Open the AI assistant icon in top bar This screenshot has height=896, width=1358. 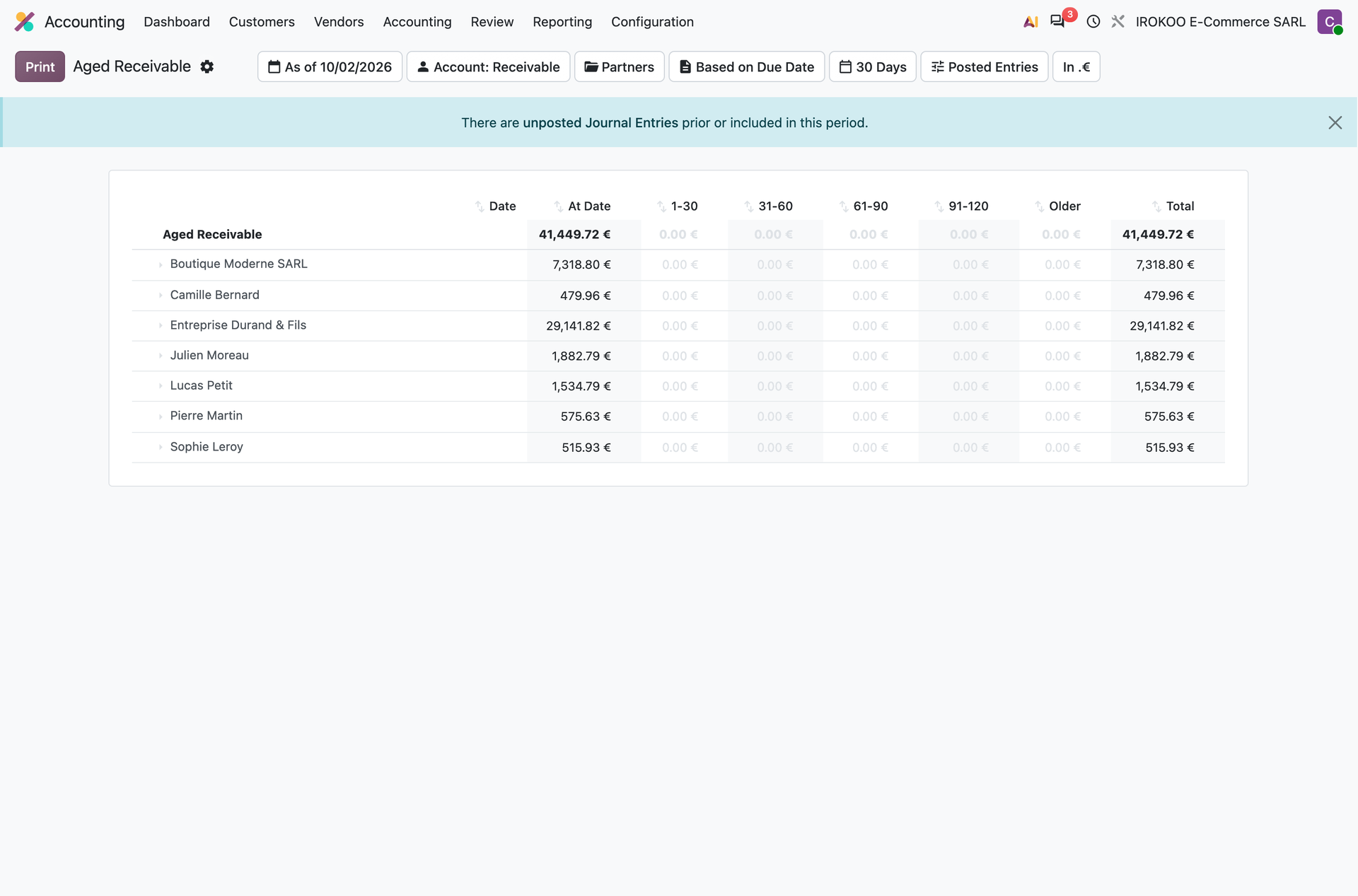pyautogui.click(x=1031, y=22)
